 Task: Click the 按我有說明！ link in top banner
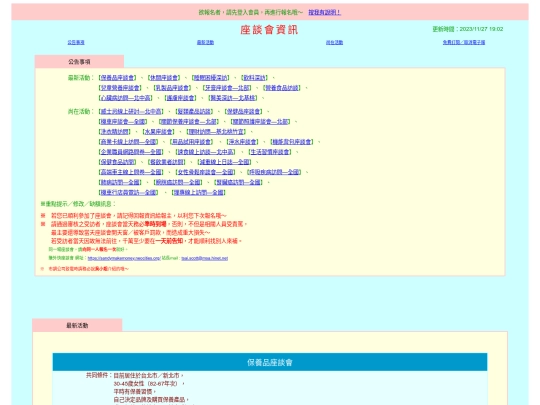click(x=324, y=12)
